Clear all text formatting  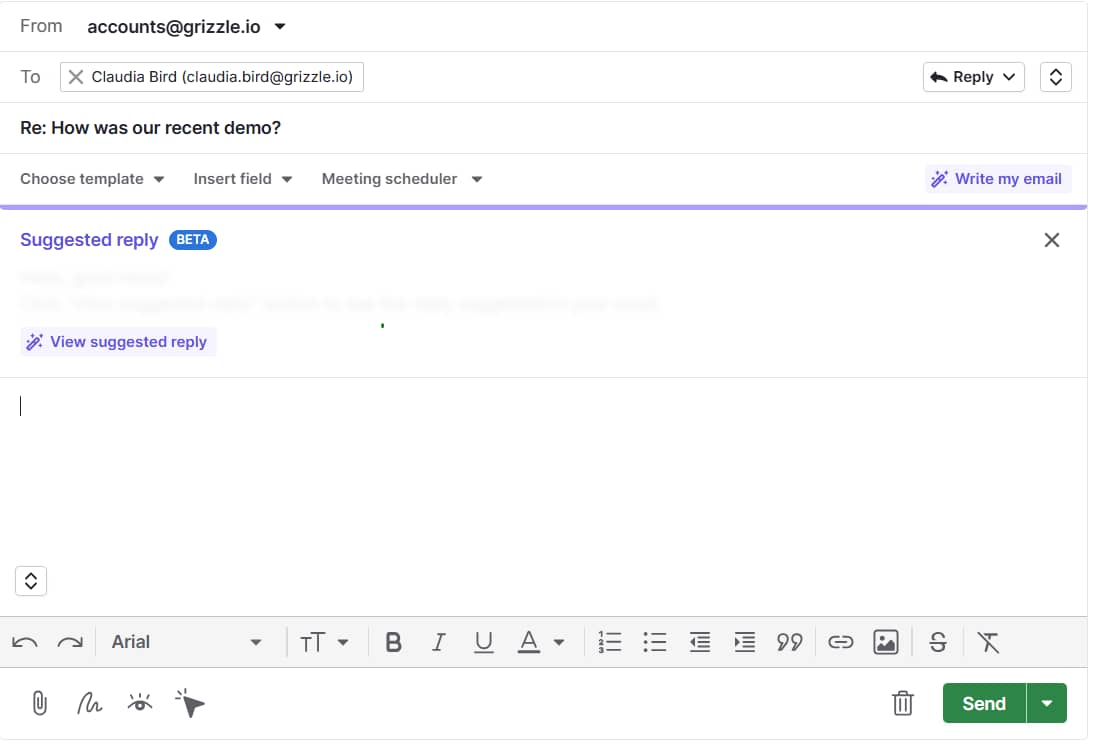tap(989, 643)
